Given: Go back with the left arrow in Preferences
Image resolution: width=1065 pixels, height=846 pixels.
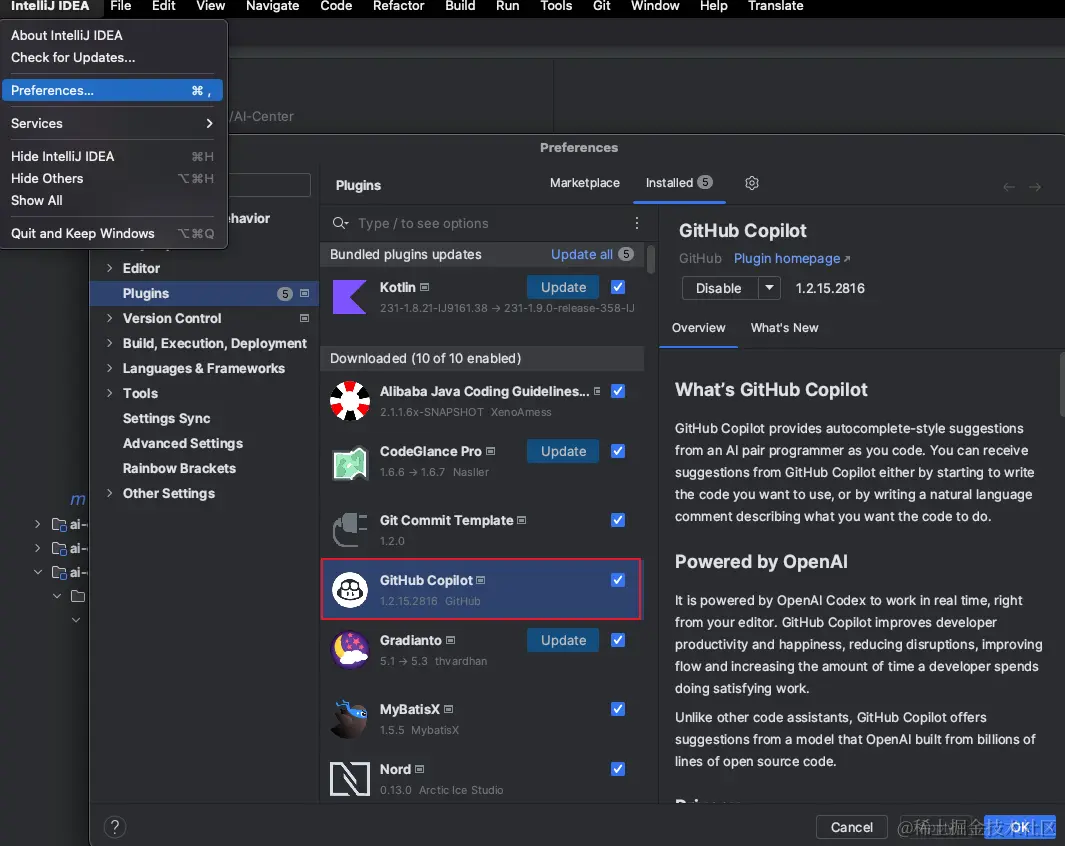Looking at the screenshot, I should pos(1009,187).
